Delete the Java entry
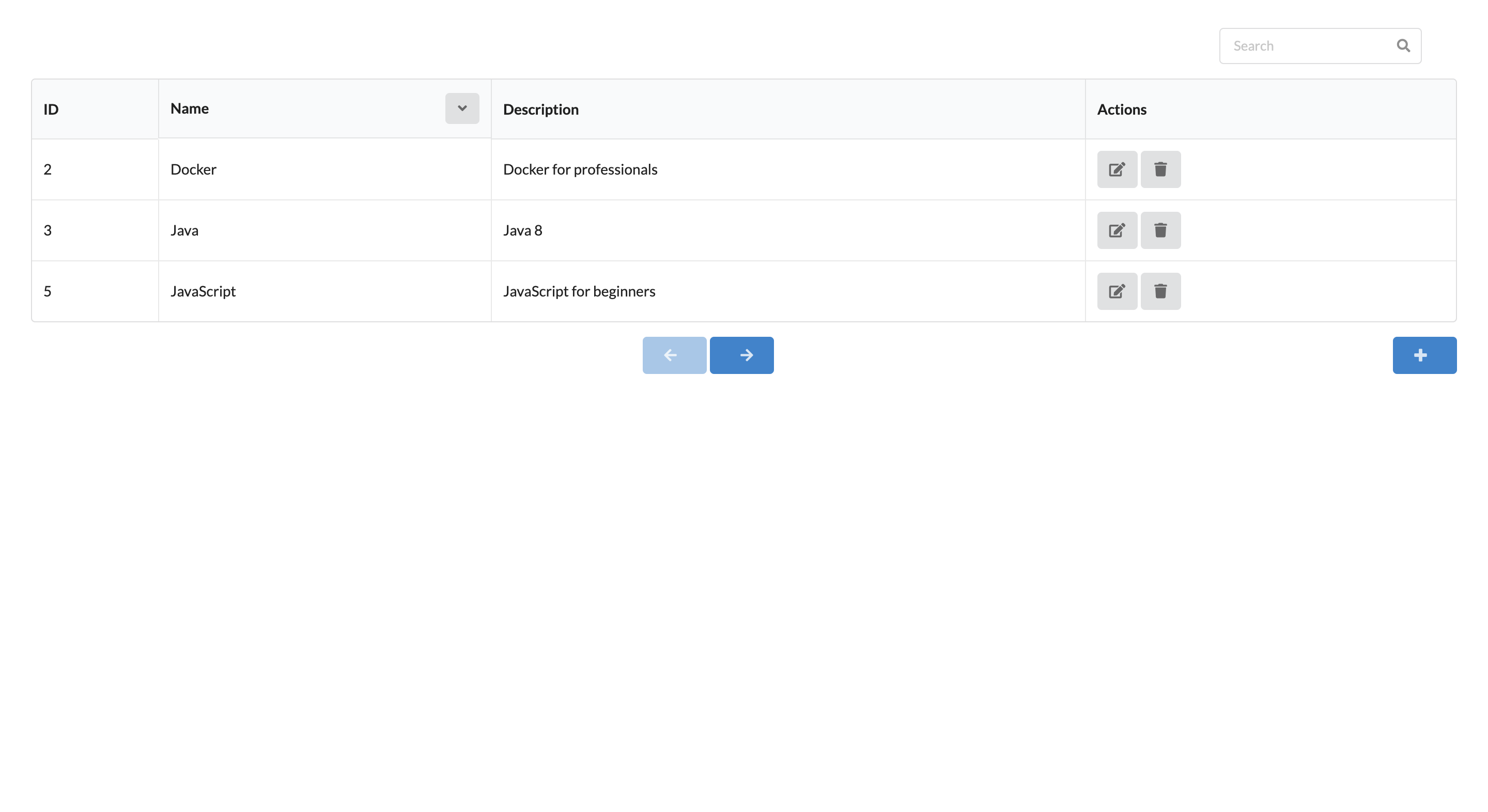Viewport: 1488px width, 812px height. pyautogui.click(x=1160, y=230)
